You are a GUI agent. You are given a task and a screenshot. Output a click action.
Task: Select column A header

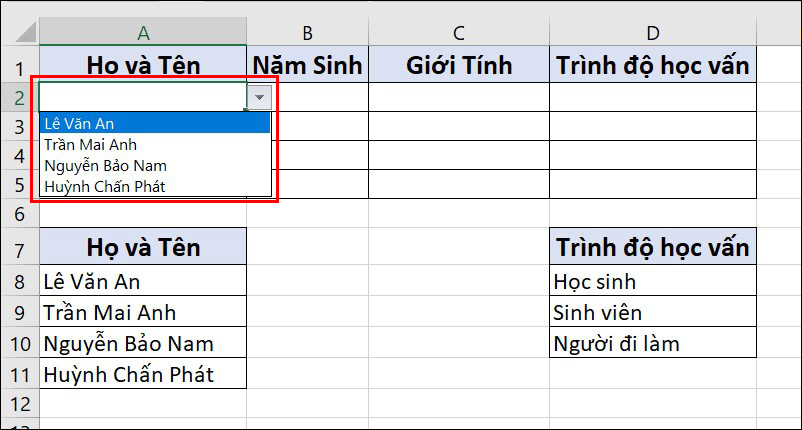point(143,32)
